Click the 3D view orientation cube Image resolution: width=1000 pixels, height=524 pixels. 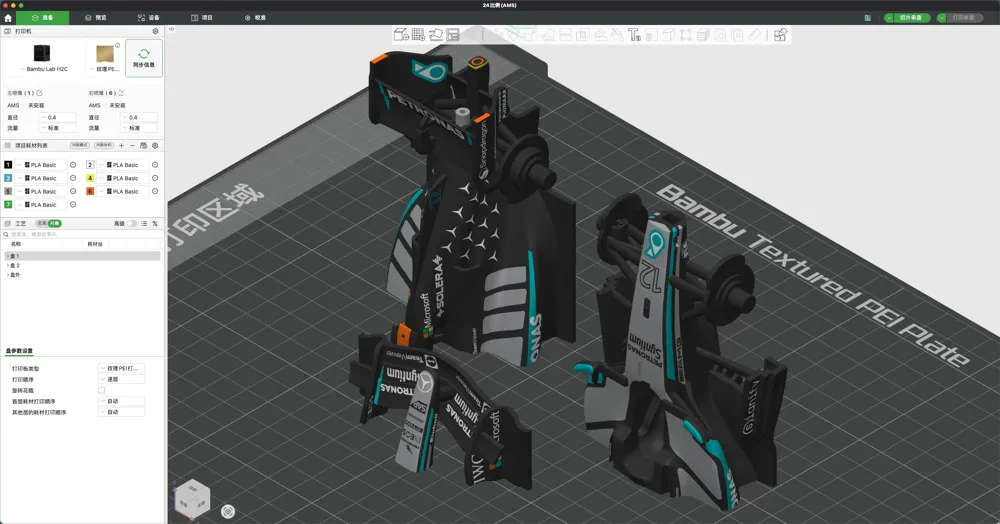tap(192, 497)
